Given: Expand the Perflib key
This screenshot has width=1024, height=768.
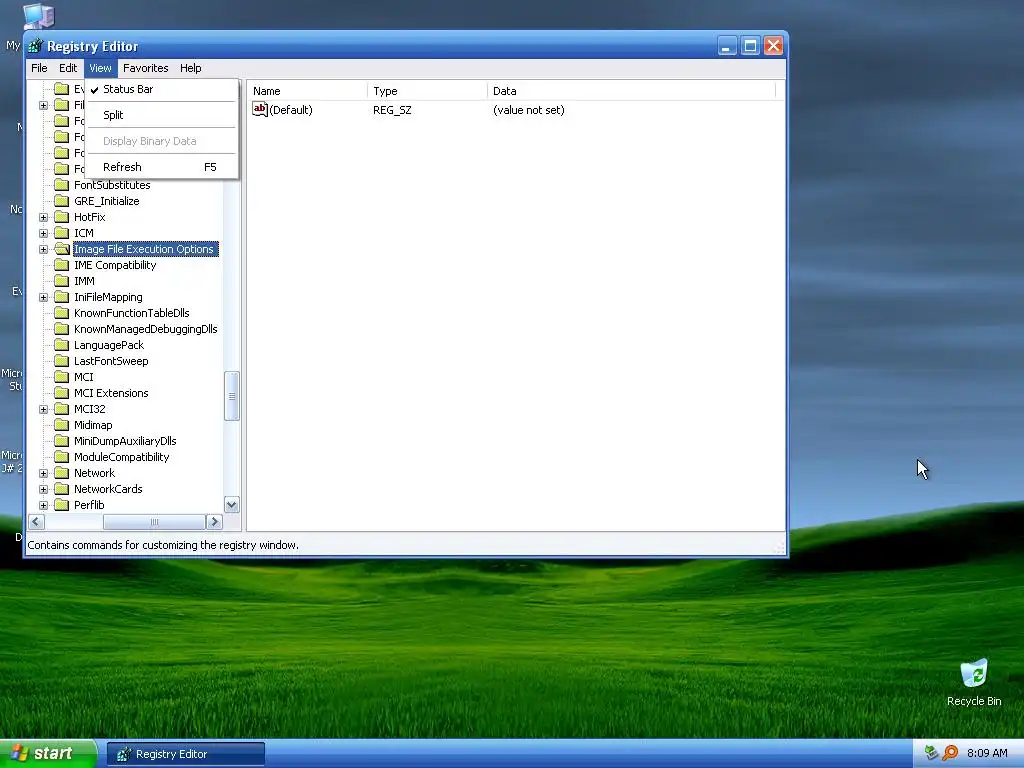Looking at the screenshot, I should [x=43, y=505].
